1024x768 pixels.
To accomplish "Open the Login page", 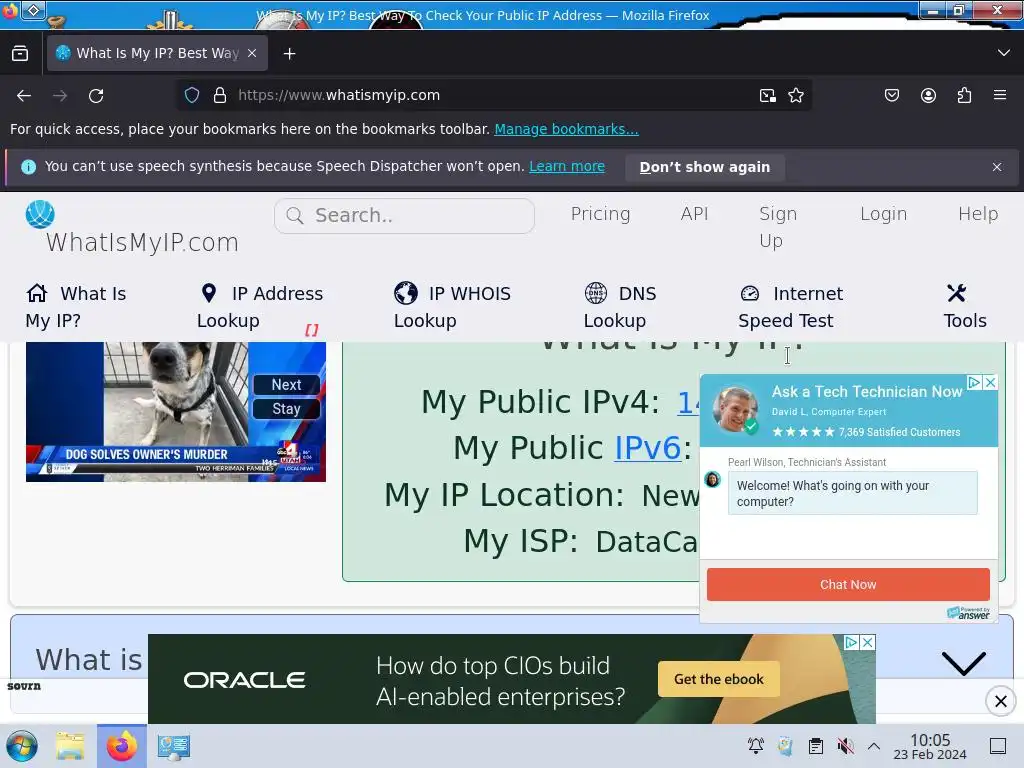I will (x=883, y=214).
